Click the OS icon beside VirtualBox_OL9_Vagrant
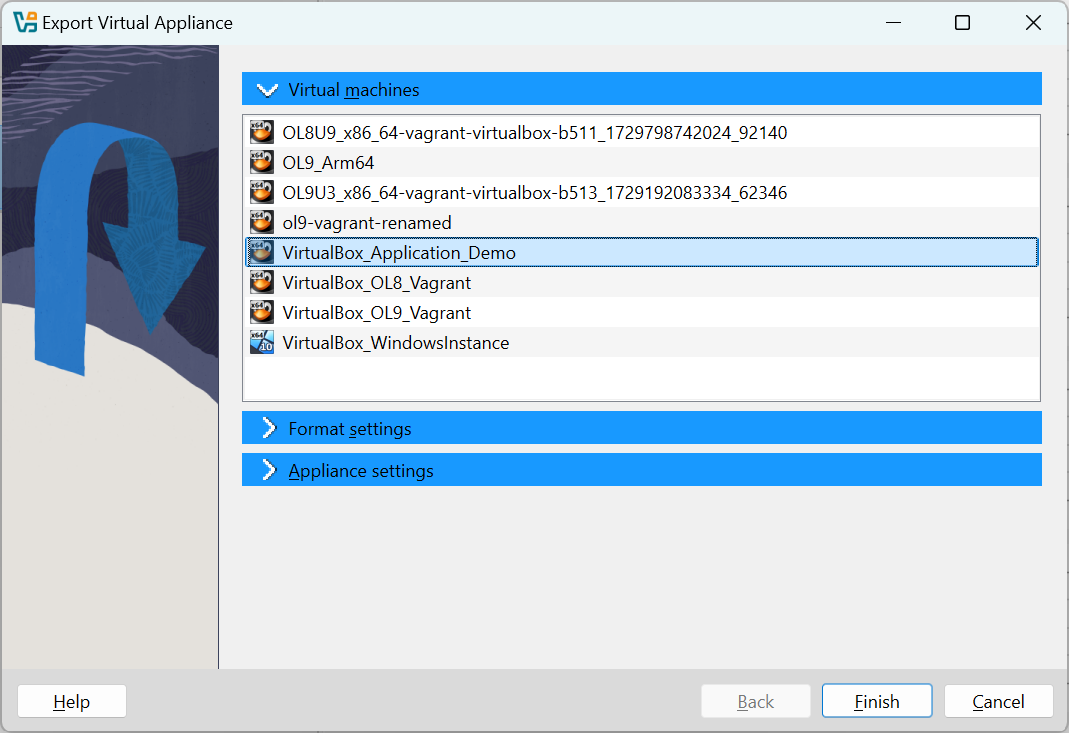The height and width of the screenshot is (733, 1069). (262, 312)
